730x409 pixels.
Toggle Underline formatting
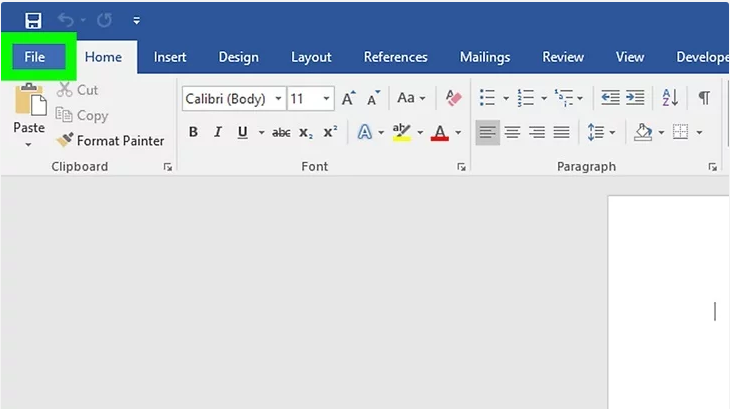pyautogui.click(x=242, y=133)
